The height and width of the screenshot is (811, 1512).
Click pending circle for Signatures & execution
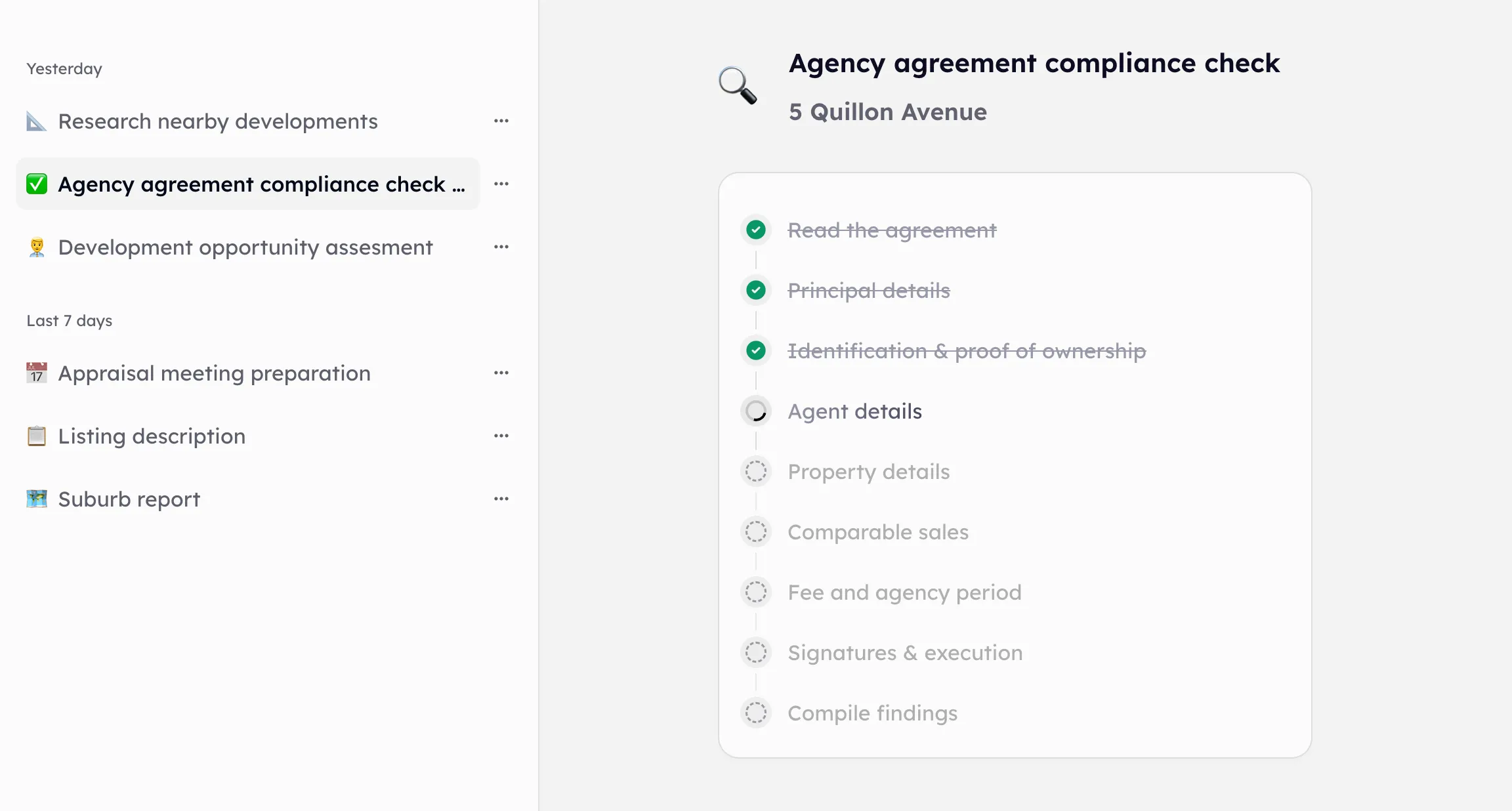(756, 652)
